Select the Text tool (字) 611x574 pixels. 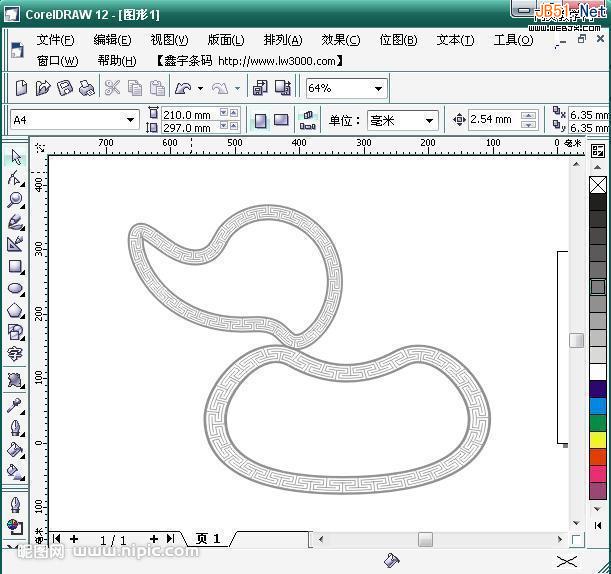point(15,354)
